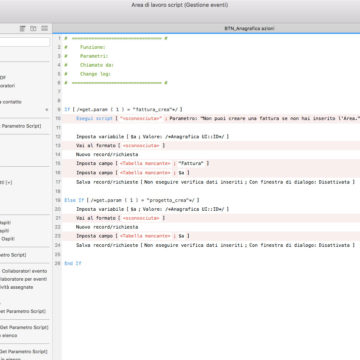Click the window title 'Area di lavoro script'
The image size is (360, 360).
[180, 5]
